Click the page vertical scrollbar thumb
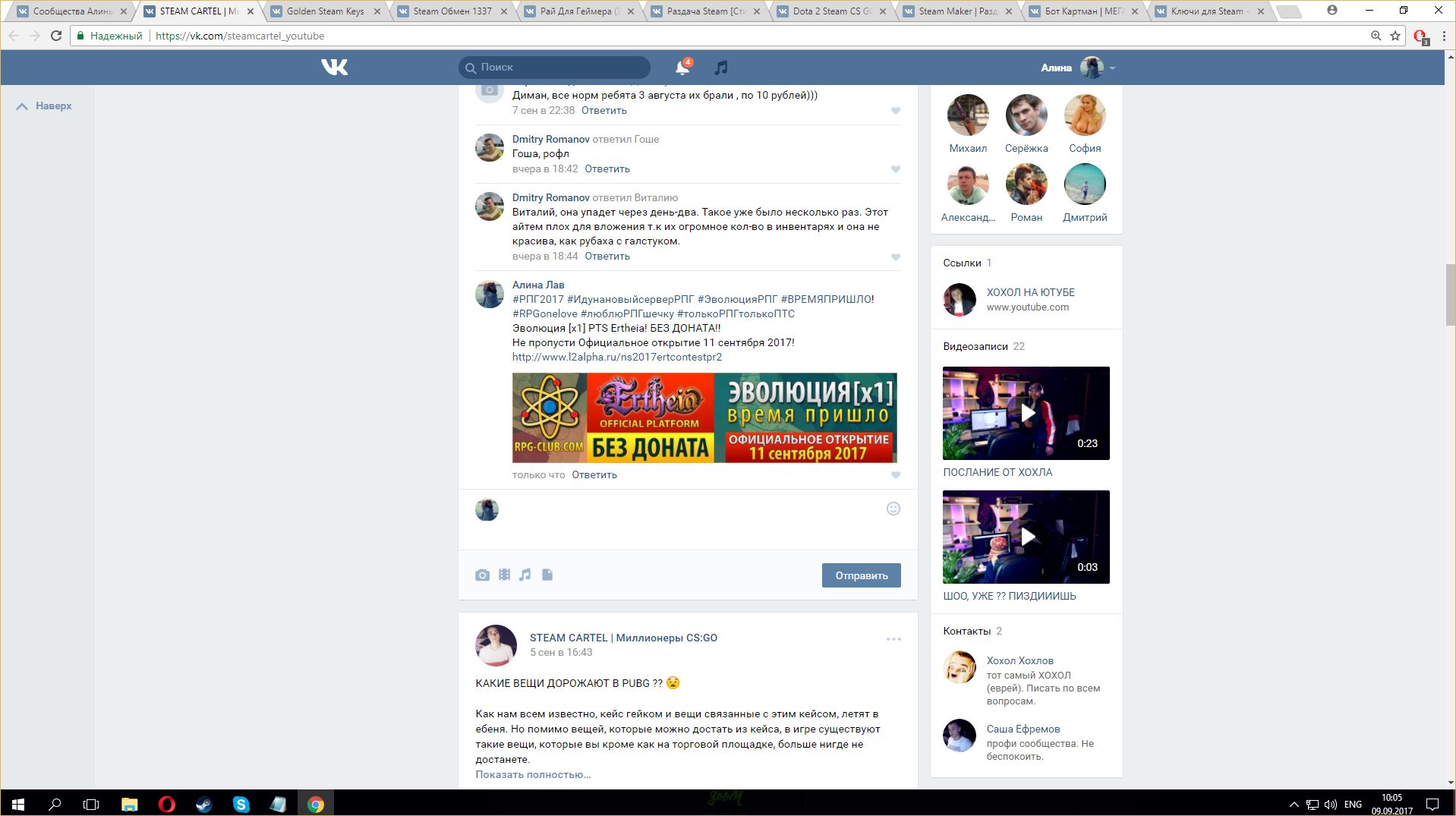Viewport: 1456px width, 816px height. point(1450,295)
